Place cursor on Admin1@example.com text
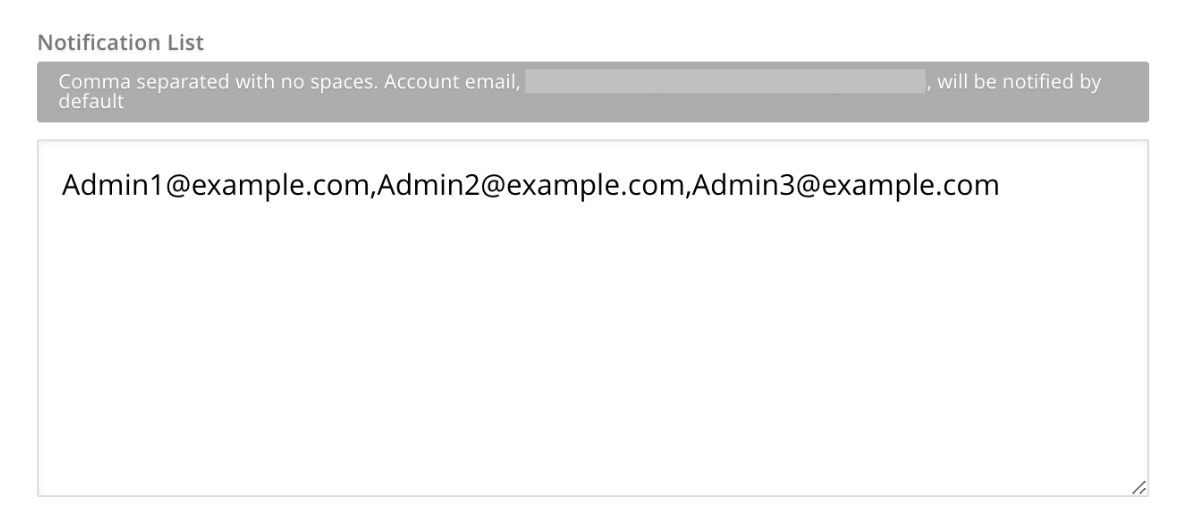The height and width of the screenshot is (528, 1186). tap(215, 185)
